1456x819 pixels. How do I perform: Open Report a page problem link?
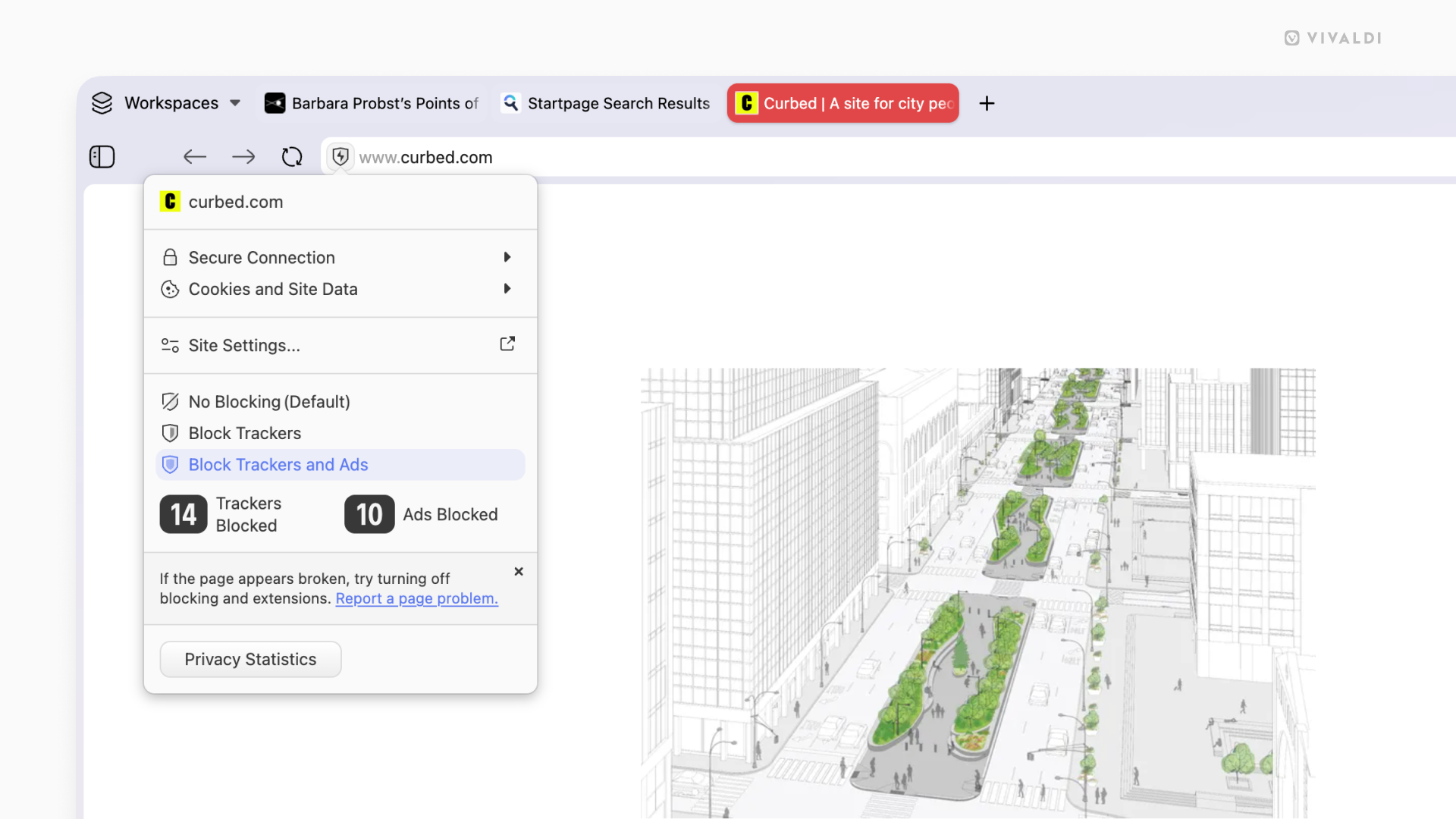point(416,598)
